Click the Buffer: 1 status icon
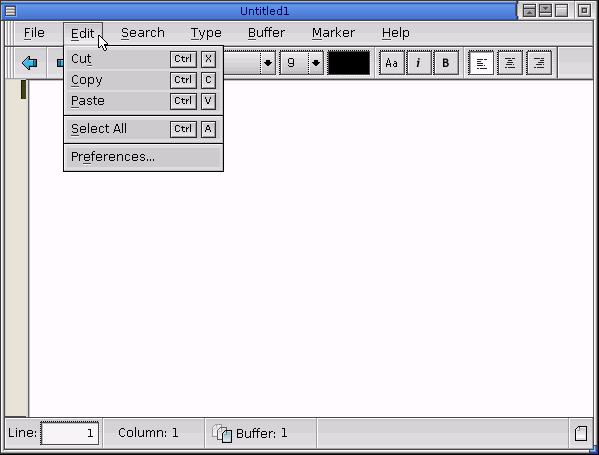The image size is (599, 455). [222, 433]
